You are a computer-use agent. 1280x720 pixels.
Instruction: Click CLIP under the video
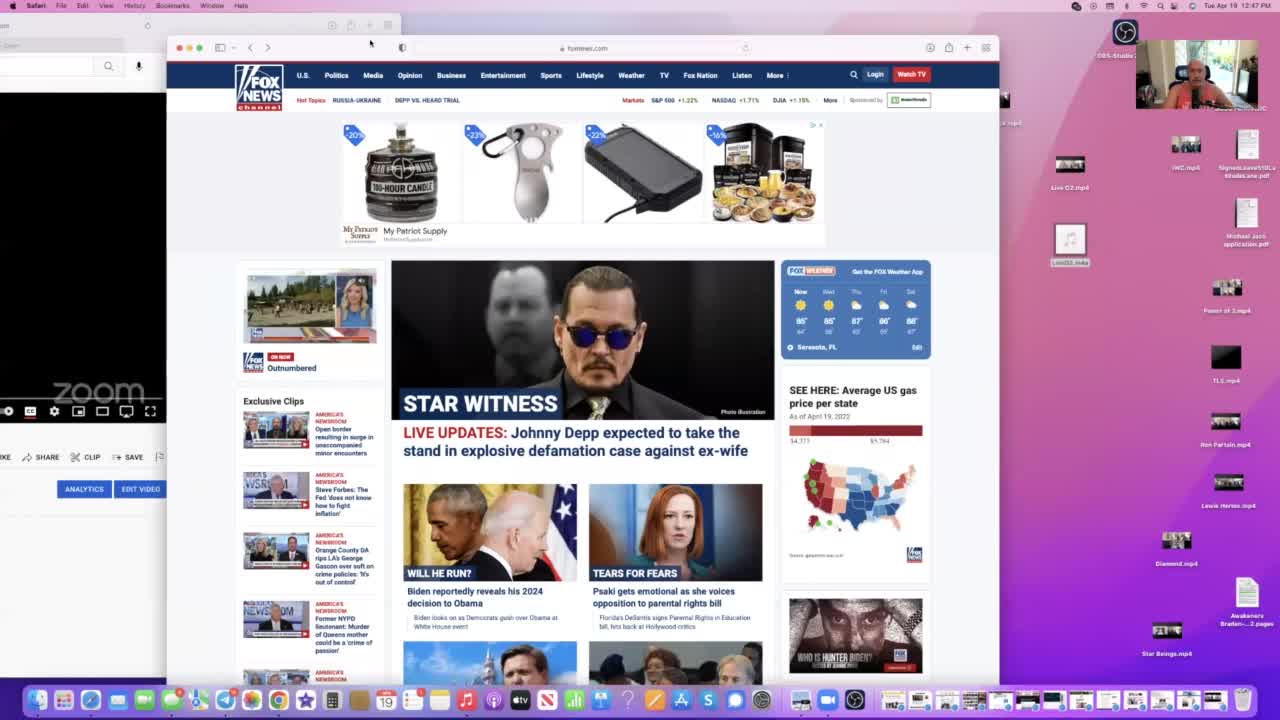pyautogui.click(x=86, y=457)
